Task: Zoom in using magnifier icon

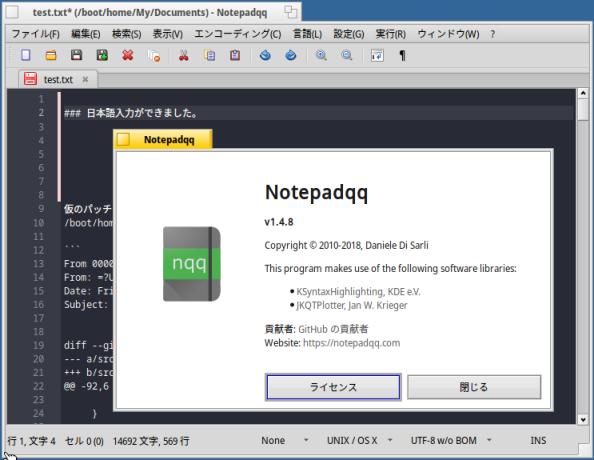Action: pyautogui.click(x=321, y=55)
